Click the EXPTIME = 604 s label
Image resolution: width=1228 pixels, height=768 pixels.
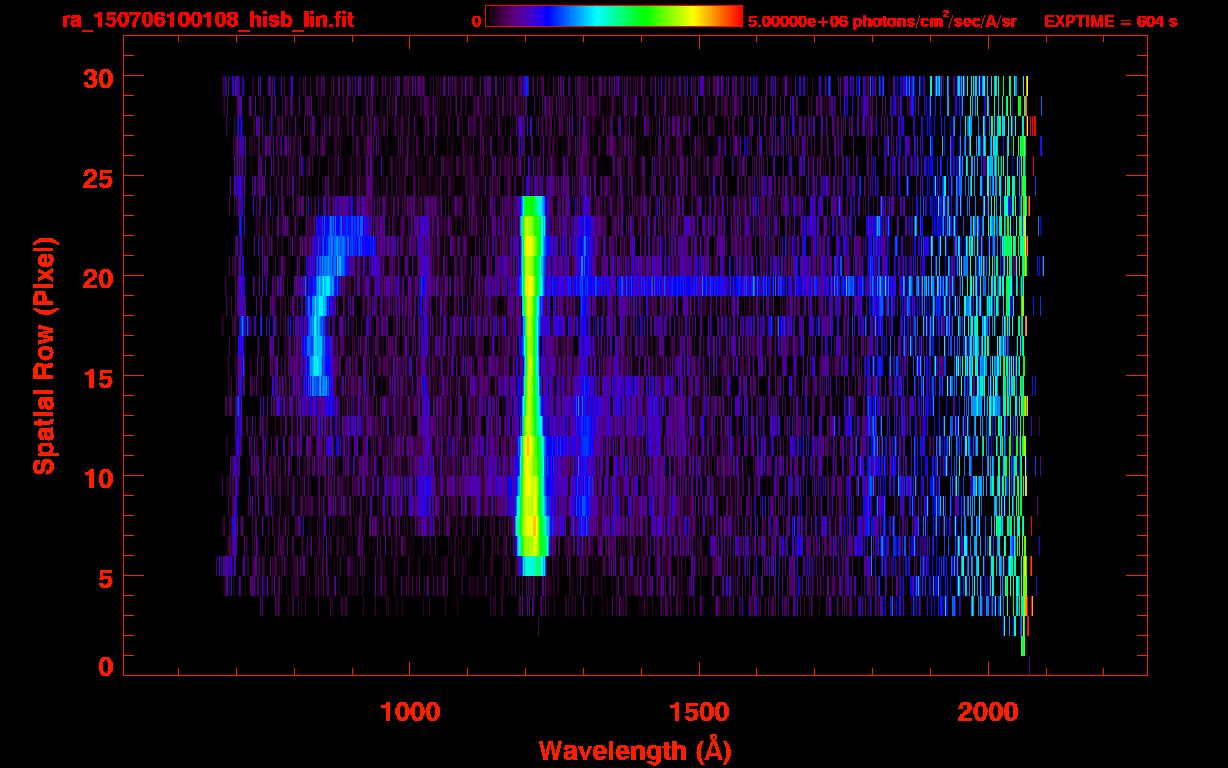click(1110, 21)
